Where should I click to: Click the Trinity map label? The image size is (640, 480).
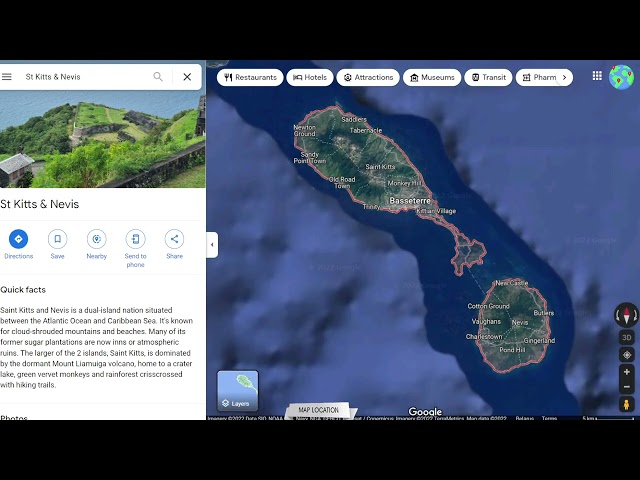click(371, 207)
